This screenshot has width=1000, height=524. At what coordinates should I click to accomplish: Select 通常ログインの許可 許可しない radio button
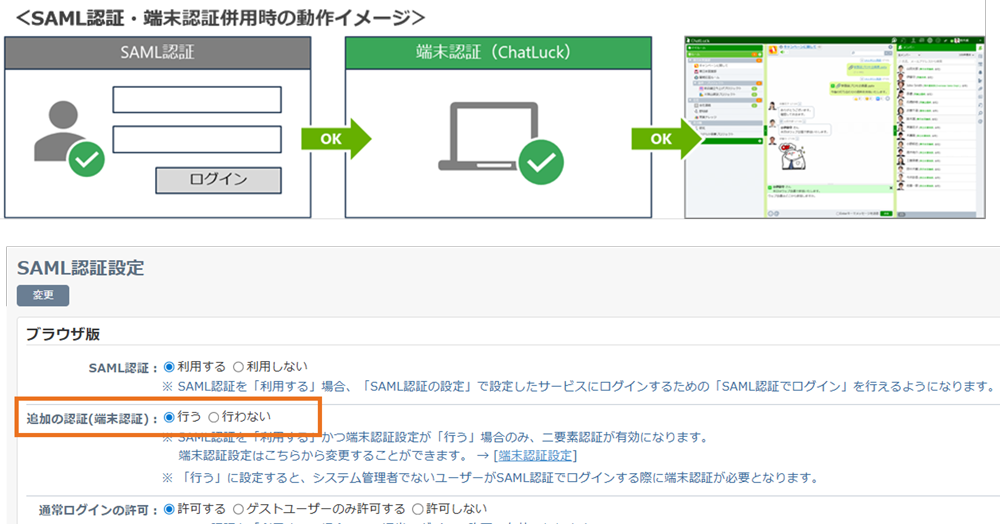(x=417, y=509)
